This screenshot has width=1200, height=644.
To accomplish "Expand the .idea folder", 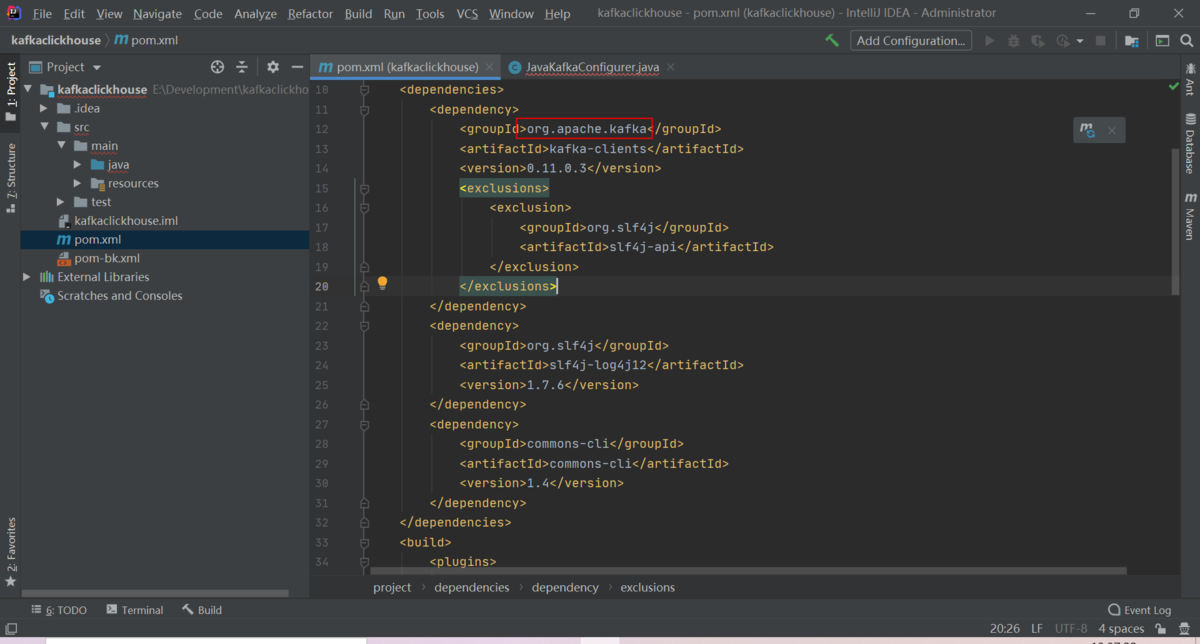I will coord(44,108).
